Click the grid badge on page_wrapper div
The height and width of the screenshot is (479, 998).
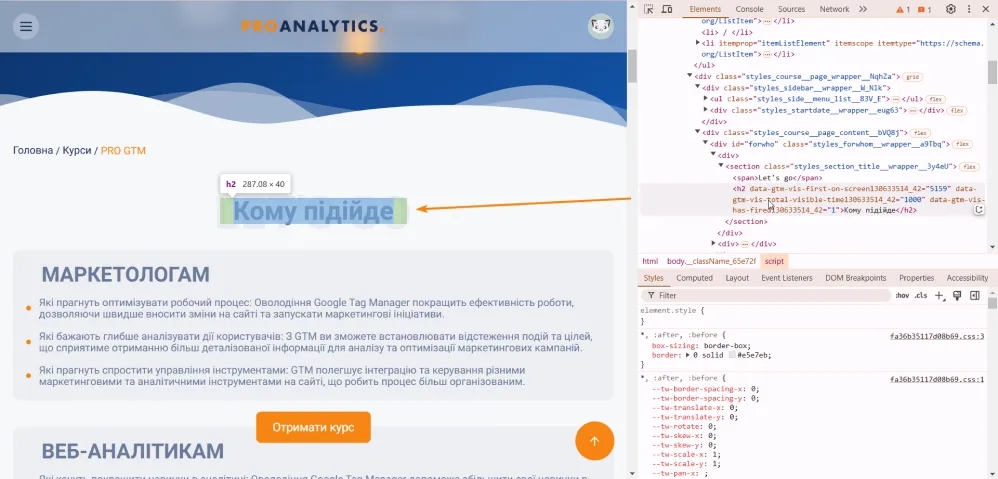coord(913,77)
